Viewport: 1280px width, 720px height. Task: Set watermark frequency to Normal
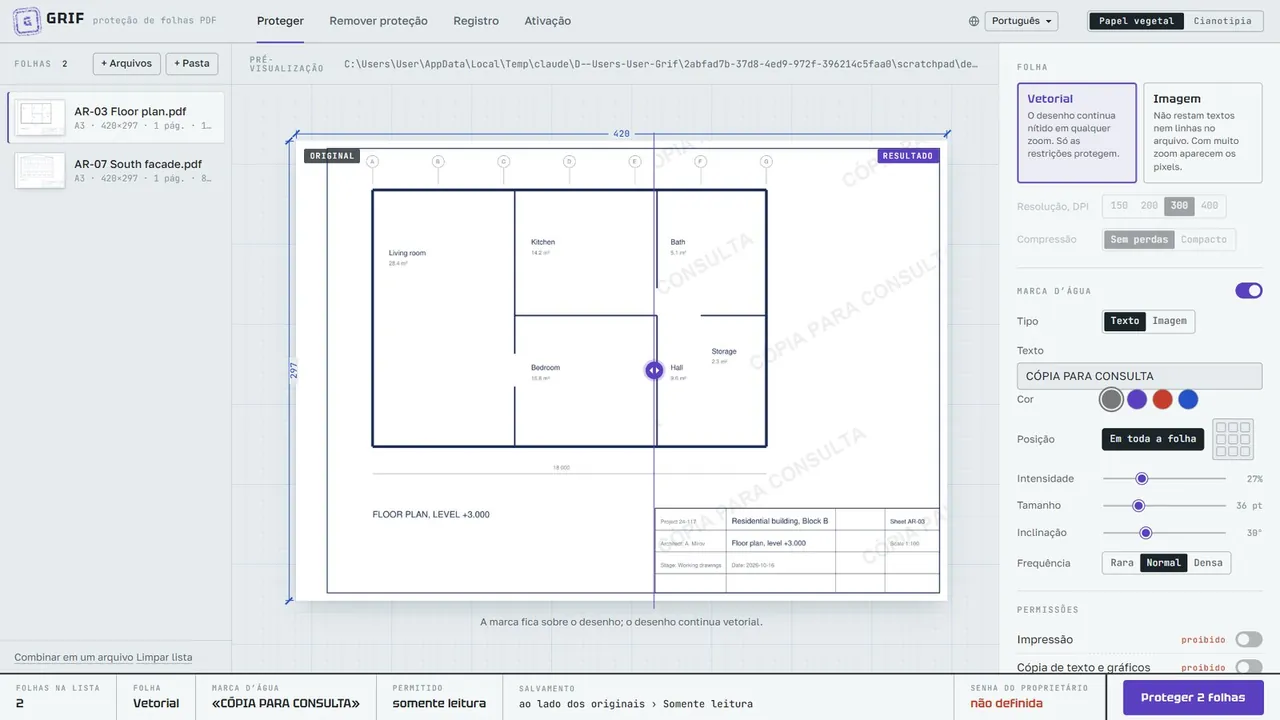1164,563
